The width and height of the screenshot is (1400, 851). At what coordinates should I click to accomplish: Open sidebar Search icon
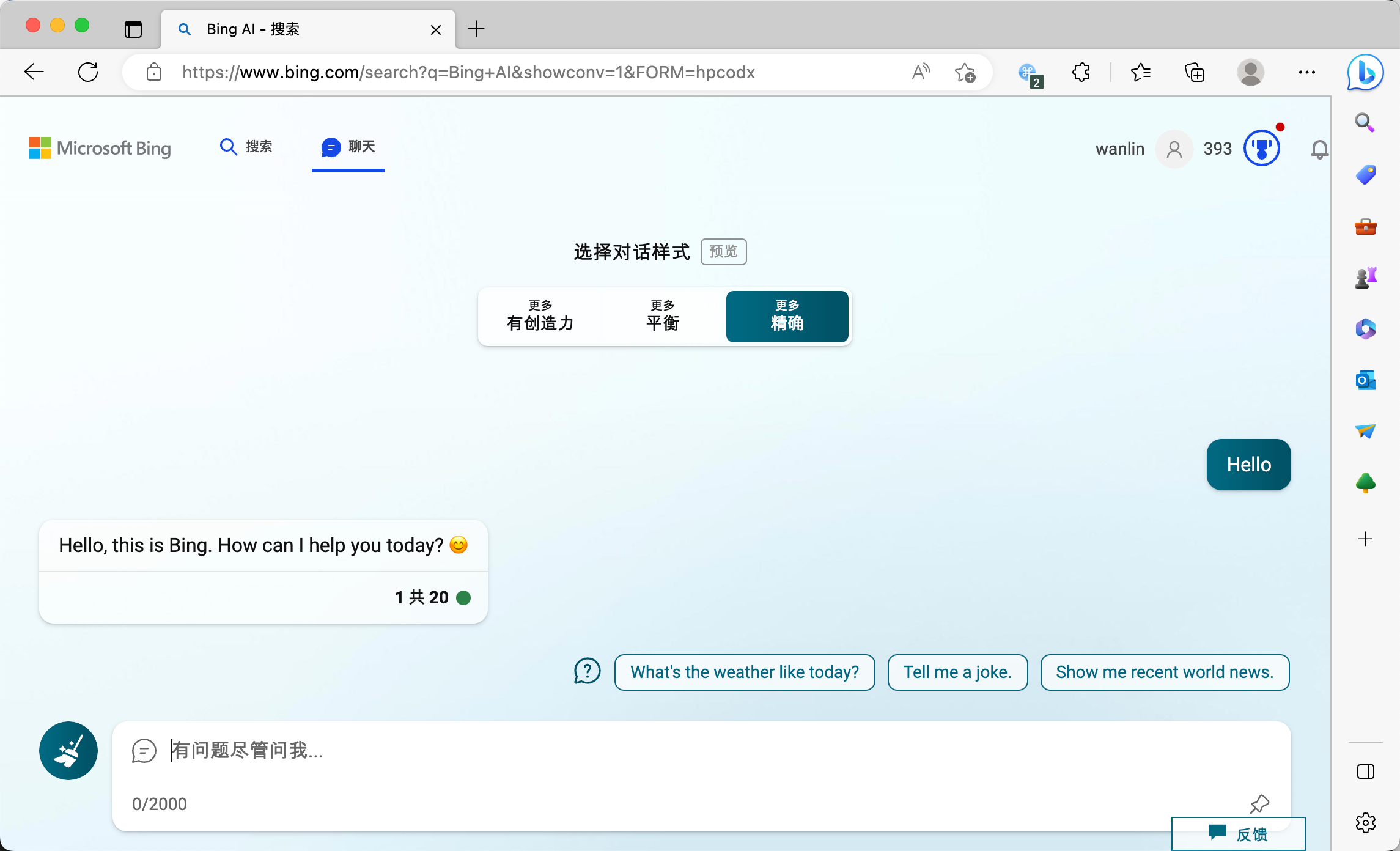(1365, 123)
